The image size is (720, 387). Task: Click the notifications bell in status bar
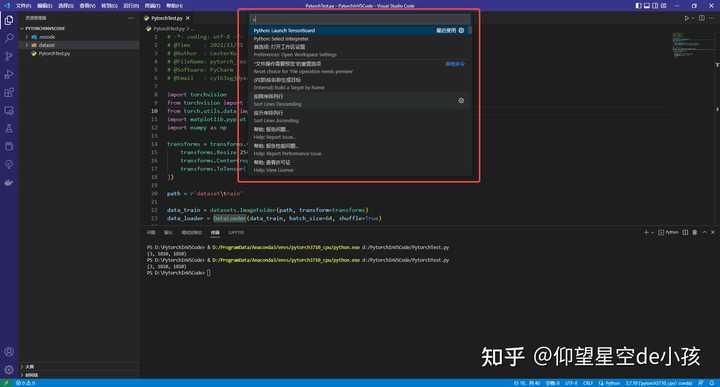(712, 383)
